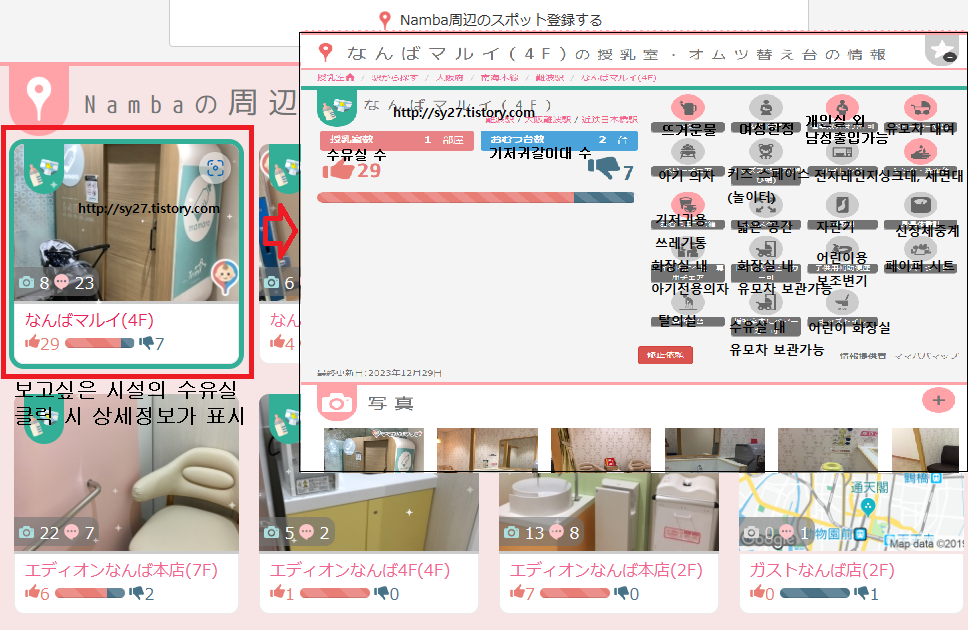Click the changing board facility icon
Screen dimensions: 968x630
click(687, 303)
